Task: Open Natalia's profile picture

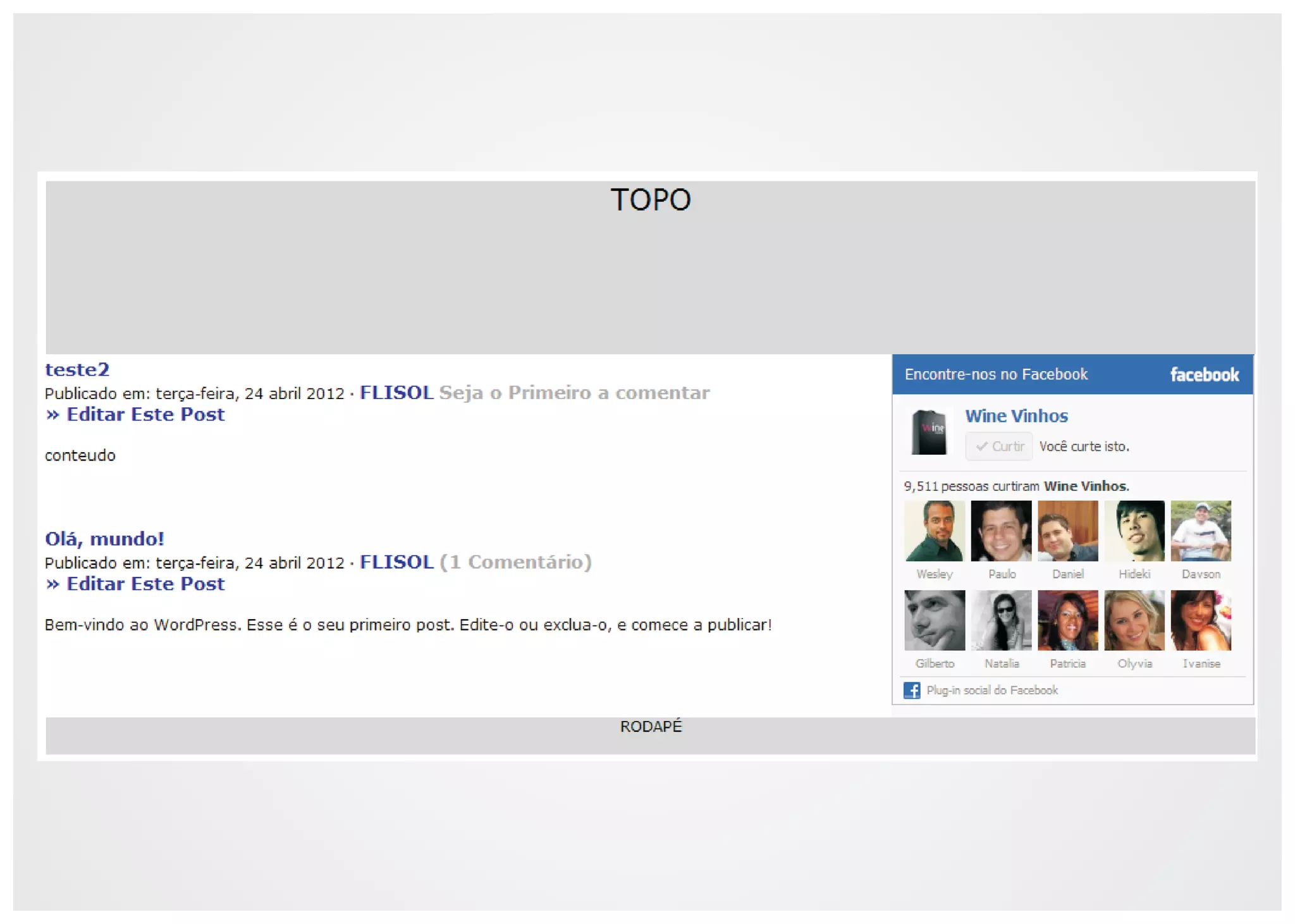Action: point(1001,620)
